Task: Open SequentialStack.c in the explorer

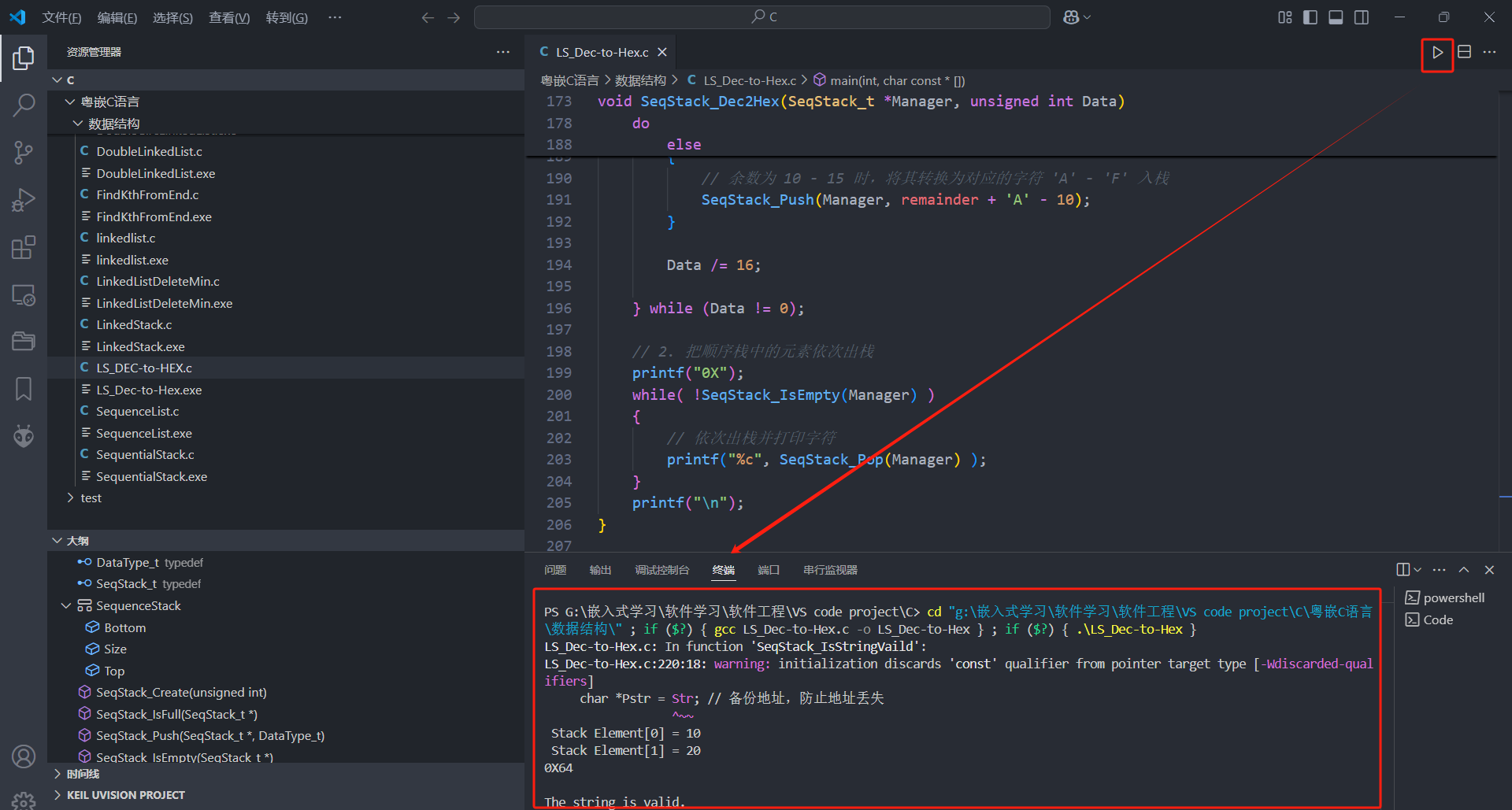Action: pos(145,455)
